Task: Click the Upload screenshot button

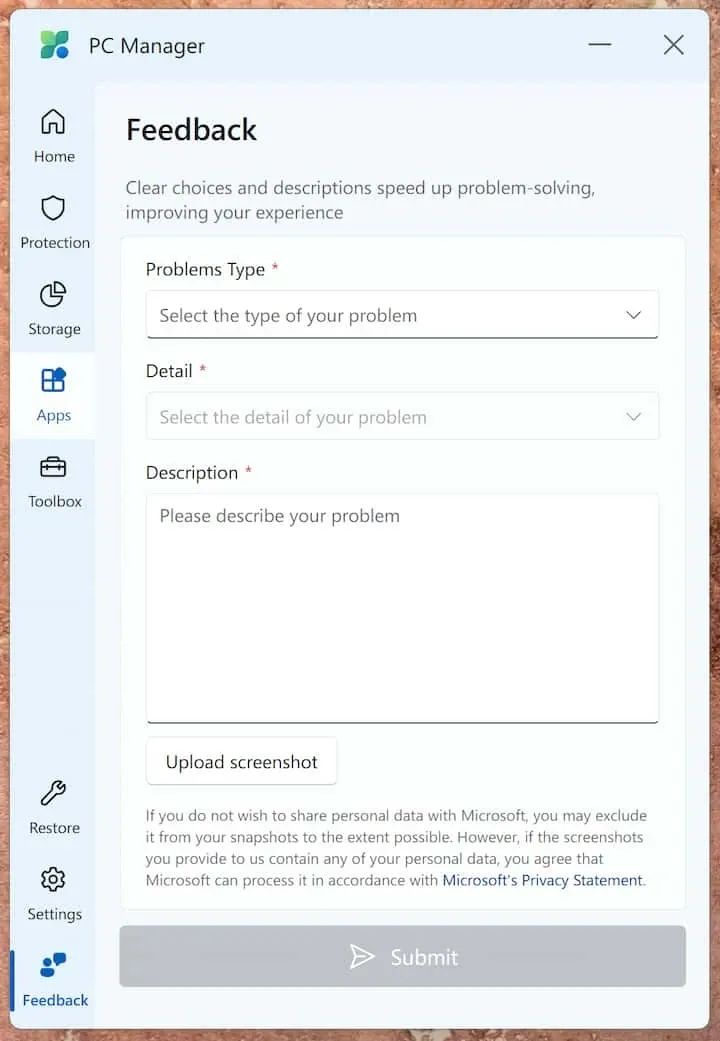Action: coord(242,761)
